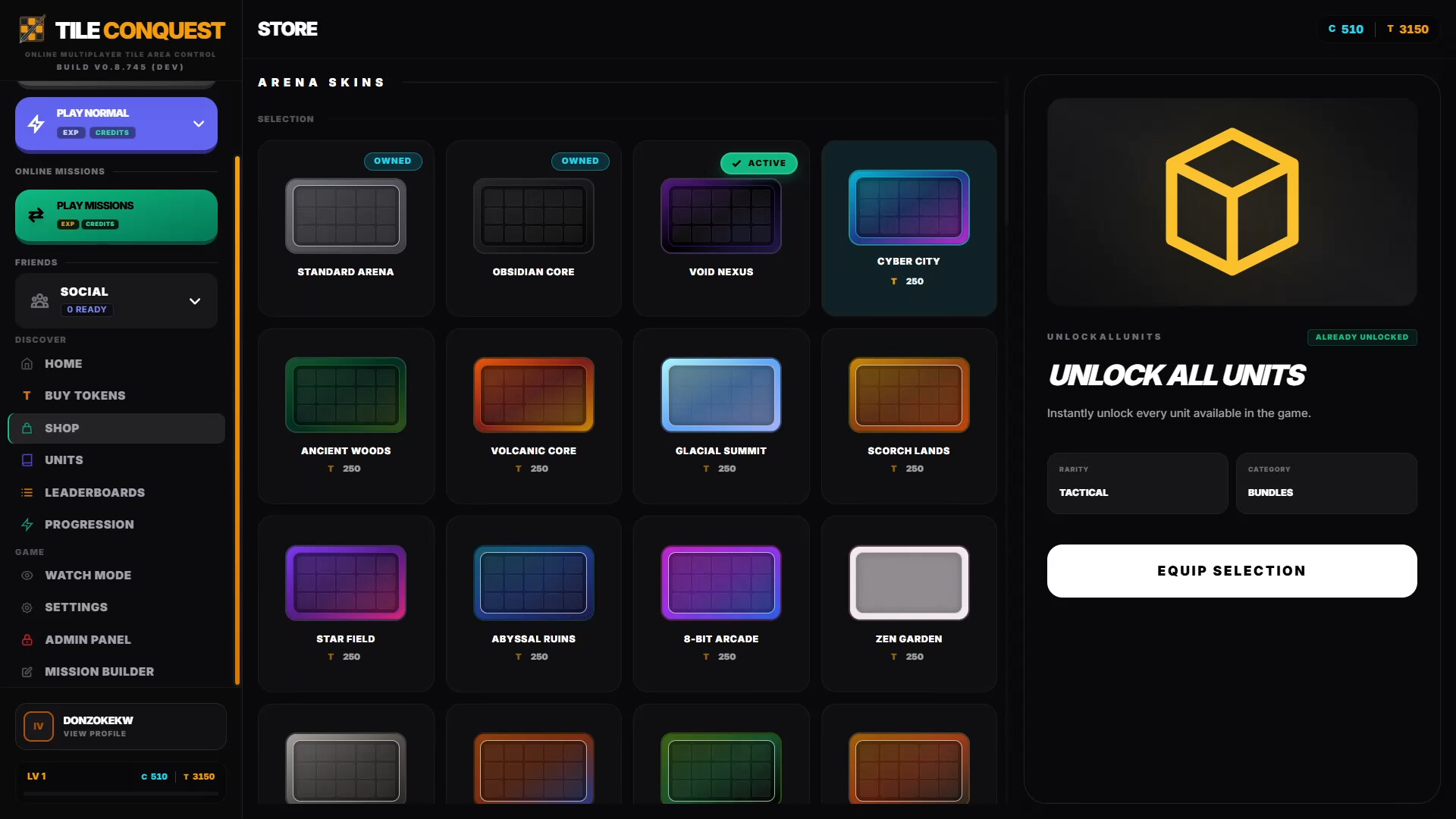The width and height of the screenshot is (1456, 819).
Task: Click the Active badge on Void Nexus
Action: tap(759, 163)
